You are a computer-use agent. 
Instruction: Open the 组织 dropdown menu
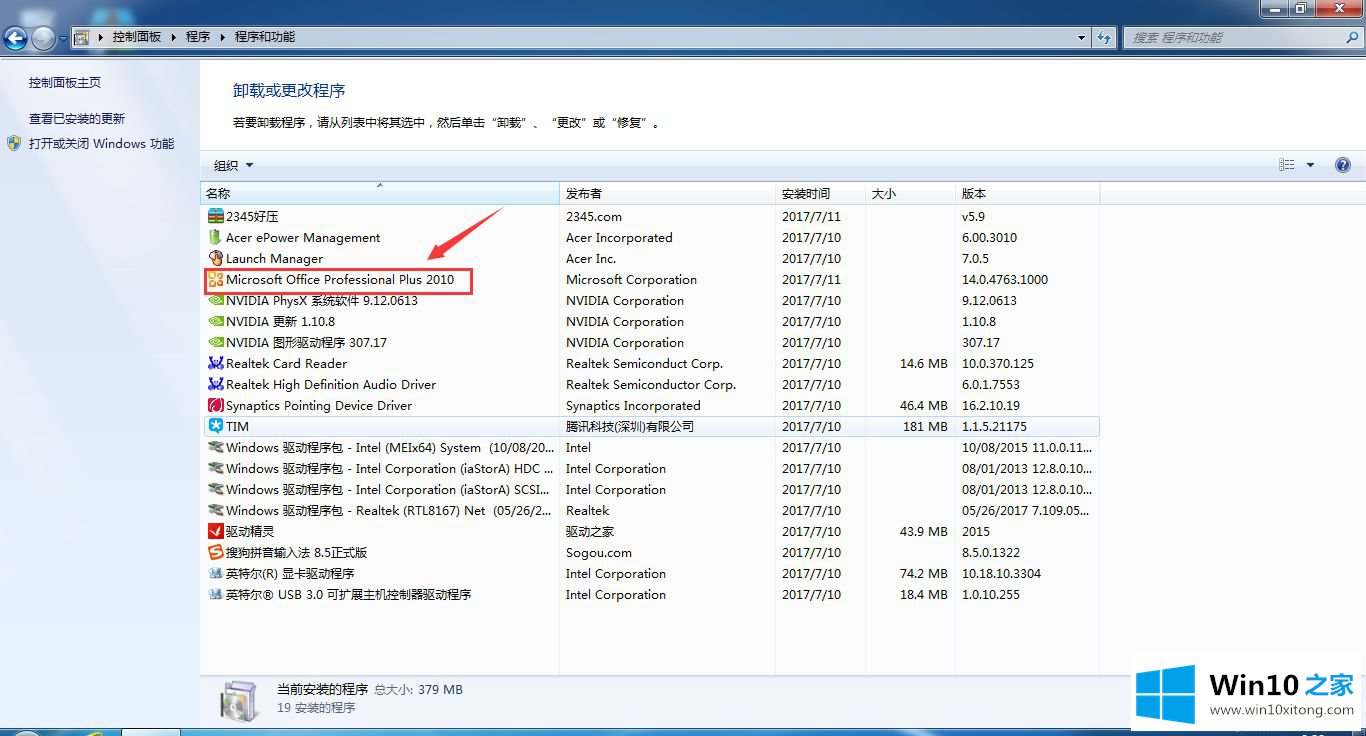pos(233,165)
